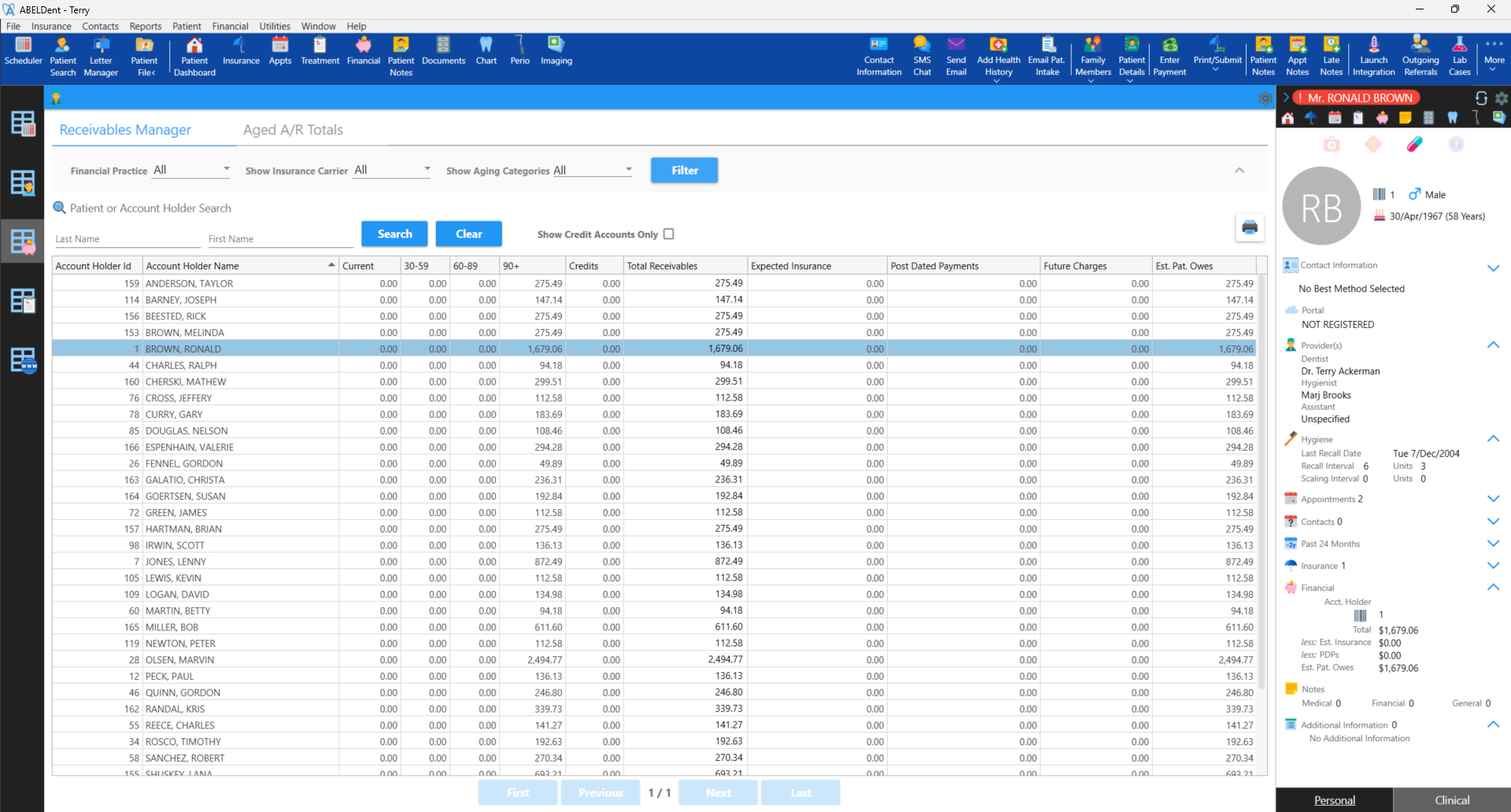Click inside the Last Name field
The height and width of the screenshot is (812, 1511).
127,238
